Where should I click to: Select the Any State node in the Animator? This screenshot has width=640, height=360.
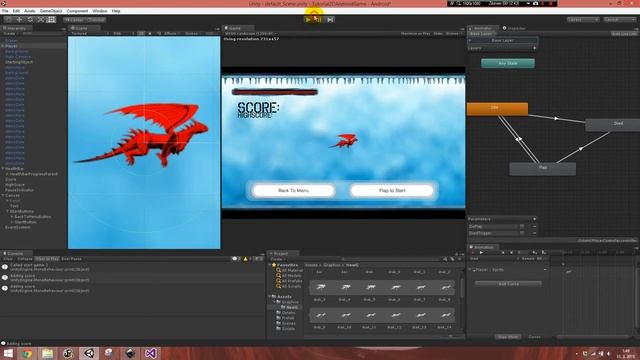(x=508, y=63)
